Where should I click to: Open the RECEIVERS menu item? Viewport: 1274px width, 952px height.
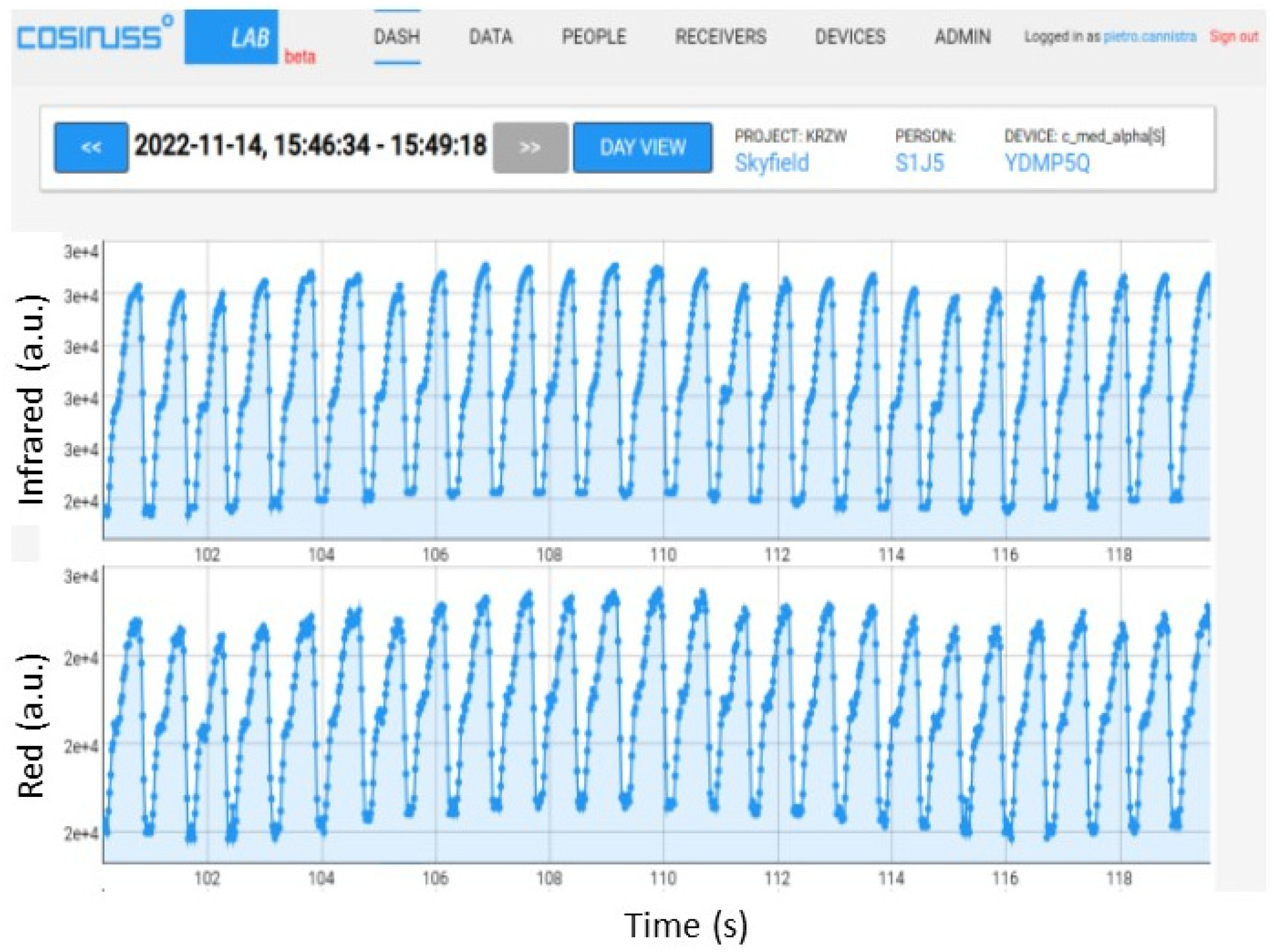720,37
